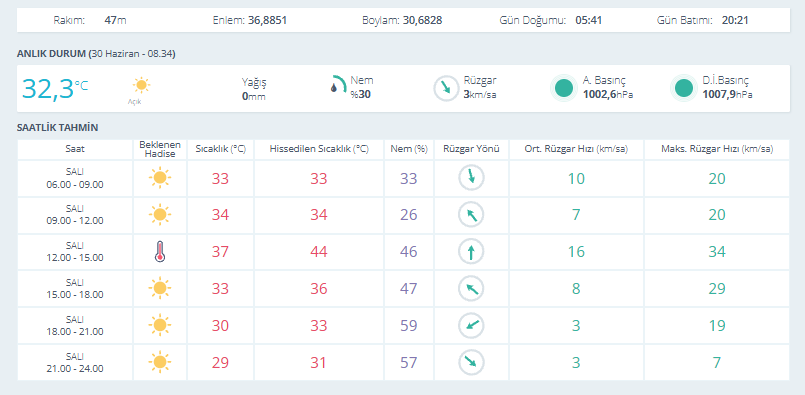The height and width of the screenshot is (395, 805).
Task: Click the Ort. Rüzgar Hızı column header
Action: click(576, 149)
